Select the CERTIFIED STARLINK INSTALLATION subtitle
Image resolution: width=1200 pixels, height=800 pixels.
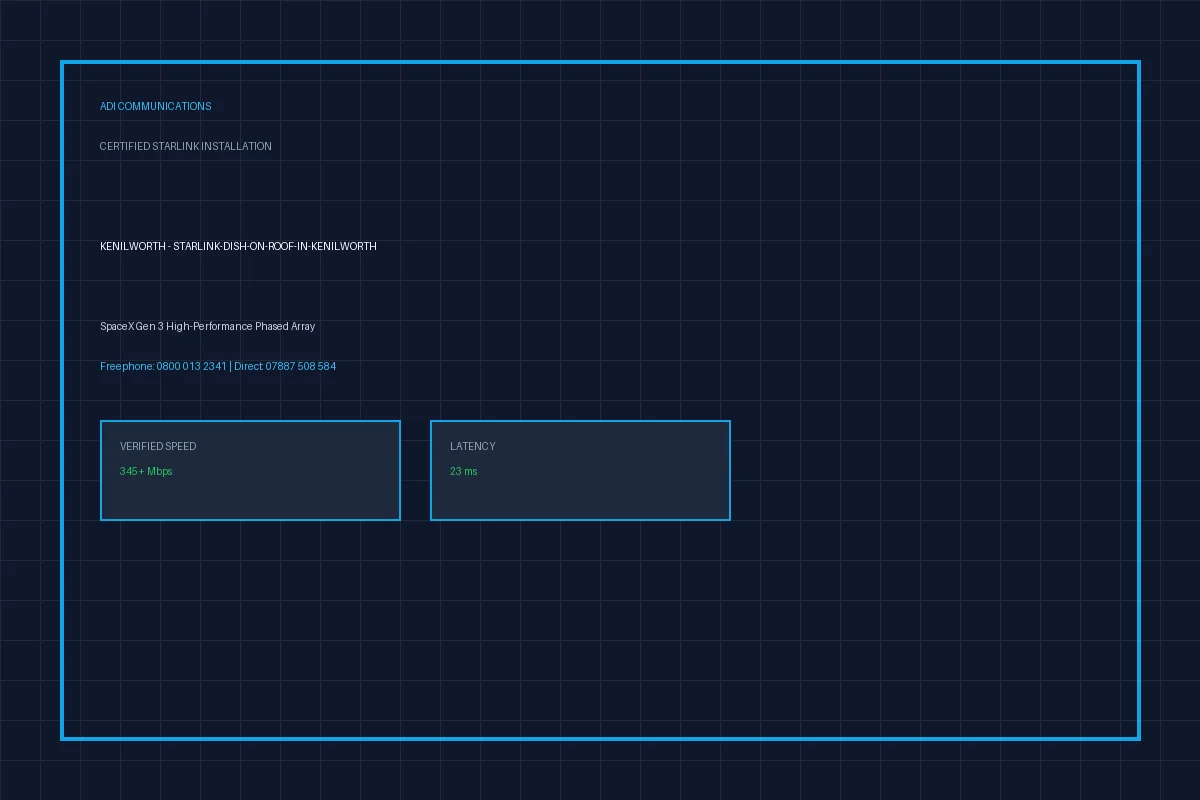click(185, 146)
